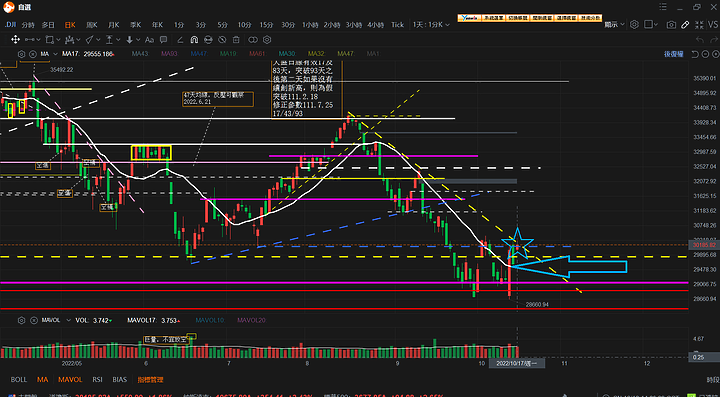720x397 pixels.
Task: Open MA indicator settings gear
Action: 21,54
